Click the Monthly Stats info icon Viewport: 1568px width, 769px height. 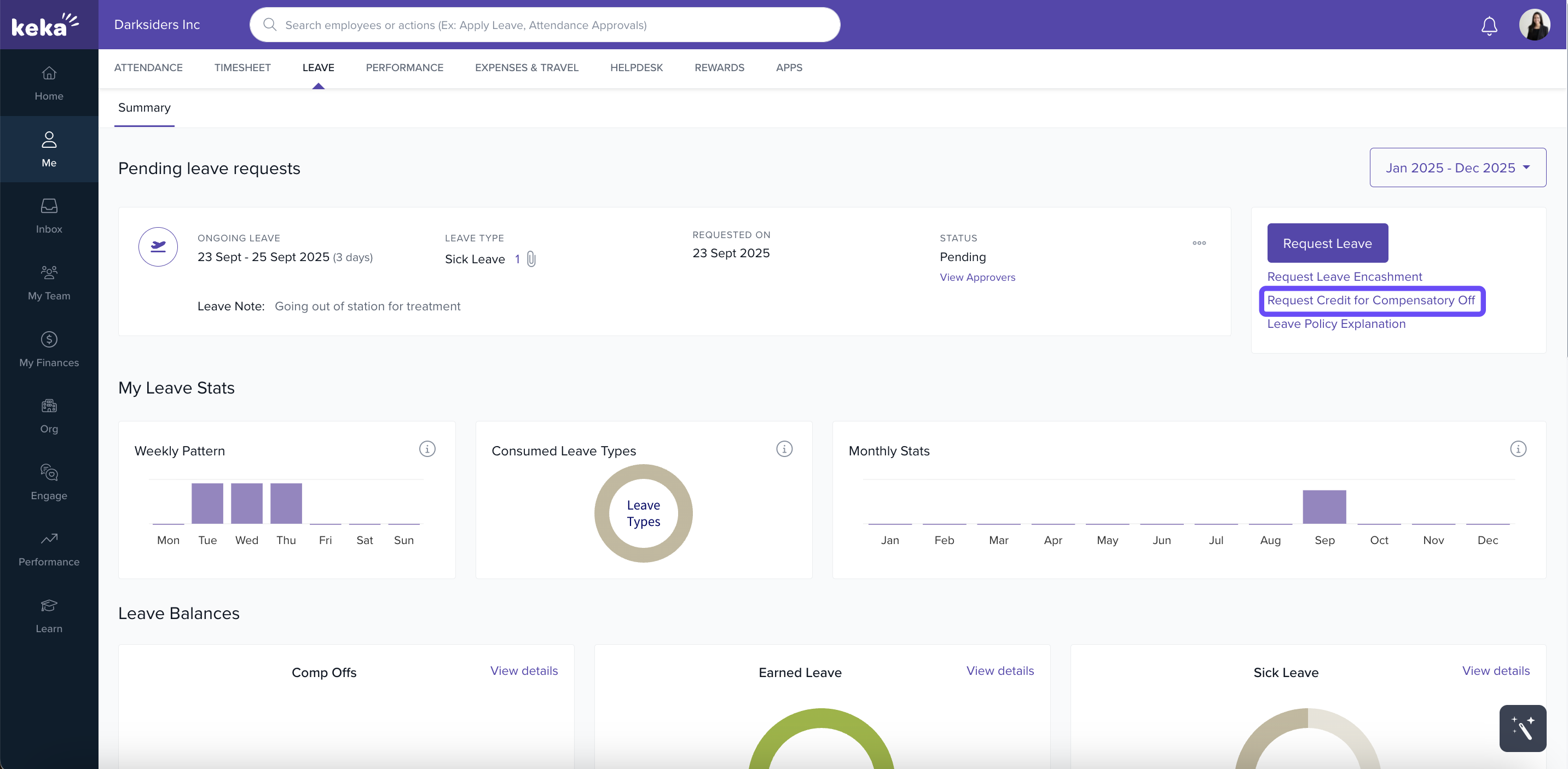pyautogui.click(x=1518, y=449)
